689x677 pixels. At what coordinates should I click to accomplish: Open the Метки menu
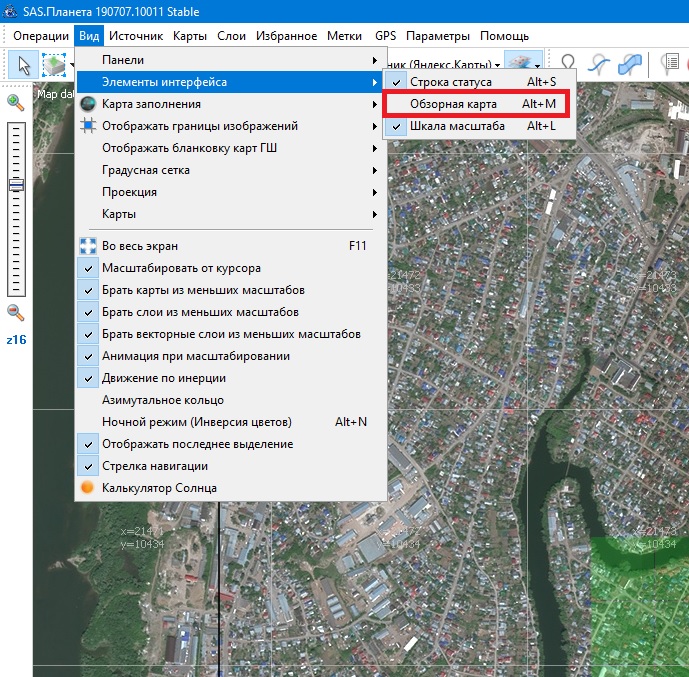tap(344, 36)
